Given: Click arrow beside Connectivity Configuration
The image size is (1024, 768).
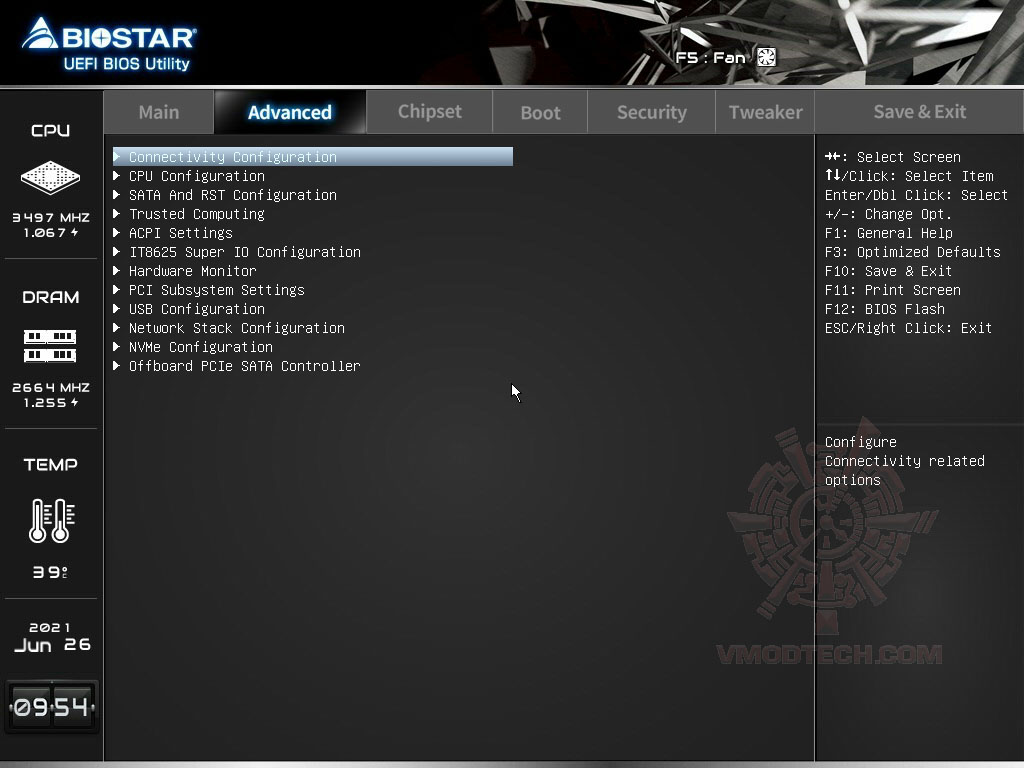Looking at the screenshot, I should tap(117, 156).
